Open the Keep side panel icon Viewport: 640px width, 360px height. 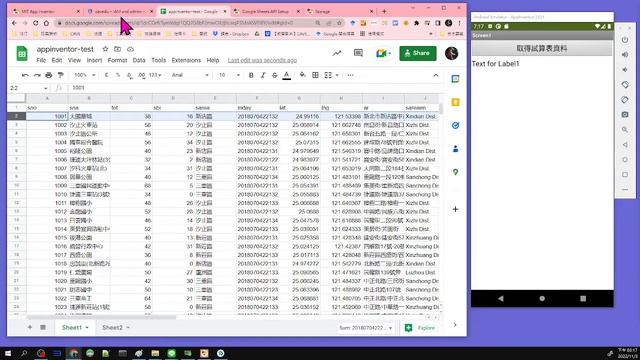pyautogui.click(x=456, y=102)
